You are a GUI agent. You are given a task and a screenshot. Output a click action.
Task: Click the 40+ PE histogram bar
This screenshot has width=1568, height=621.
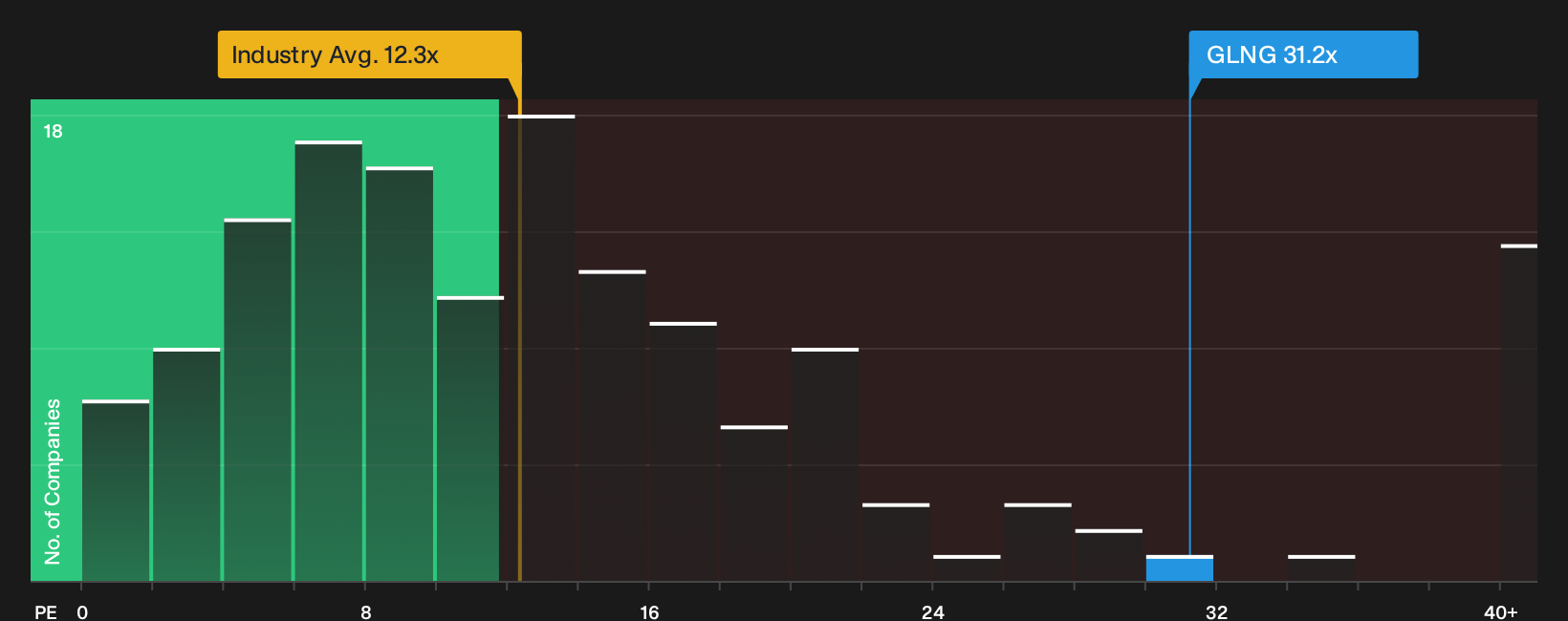(x=1519, y=413)
